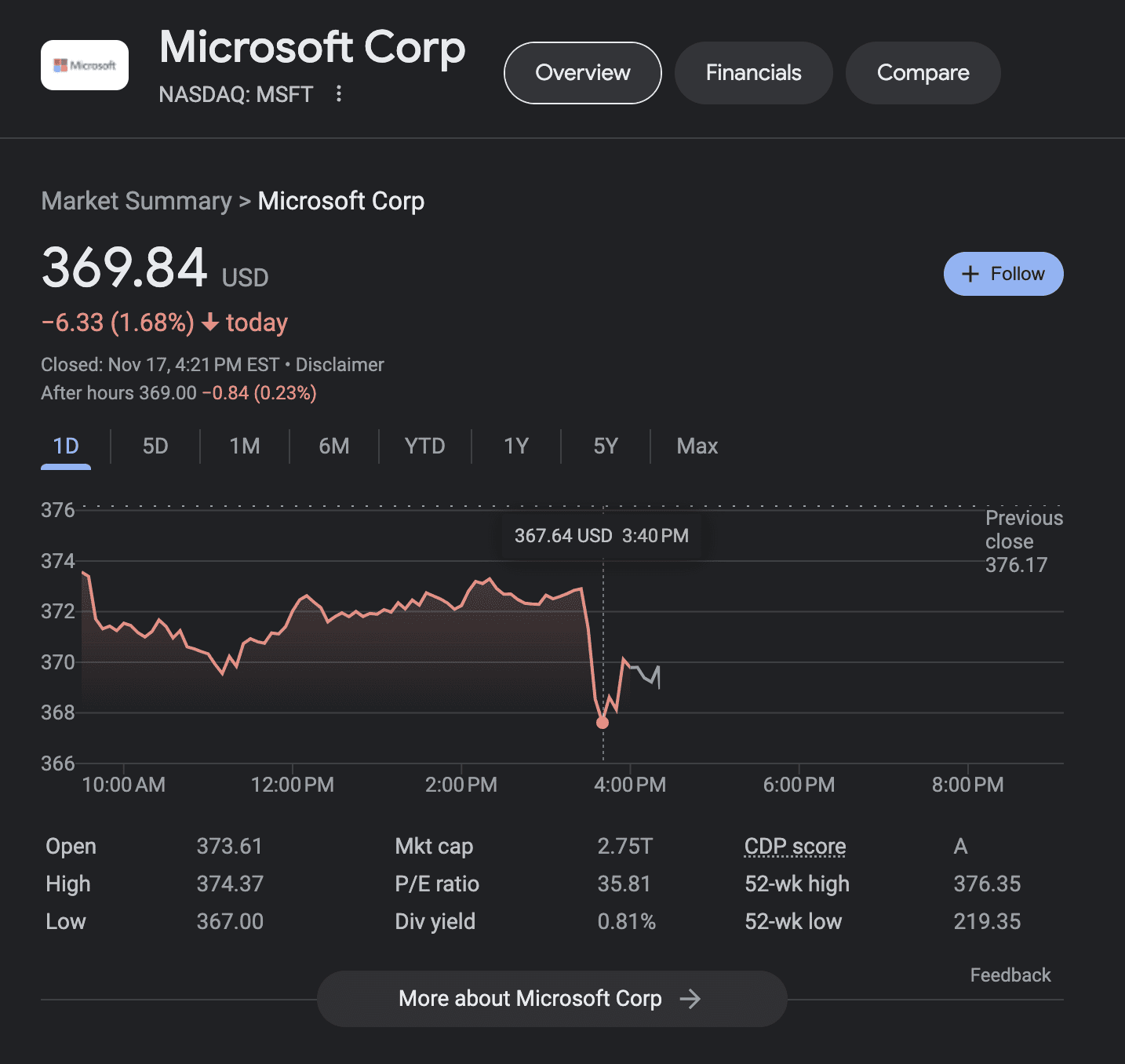Show the Max time range chart

697,446
